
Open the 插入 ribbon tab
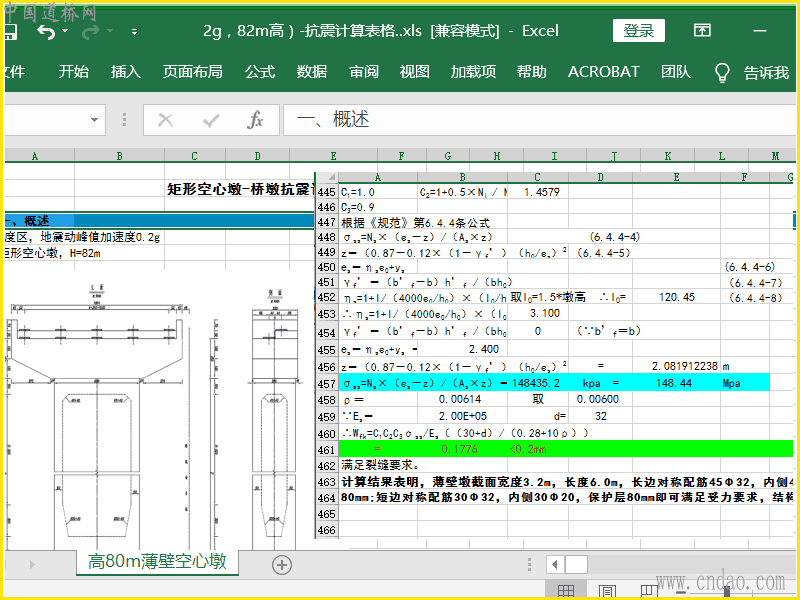point(125,72)
